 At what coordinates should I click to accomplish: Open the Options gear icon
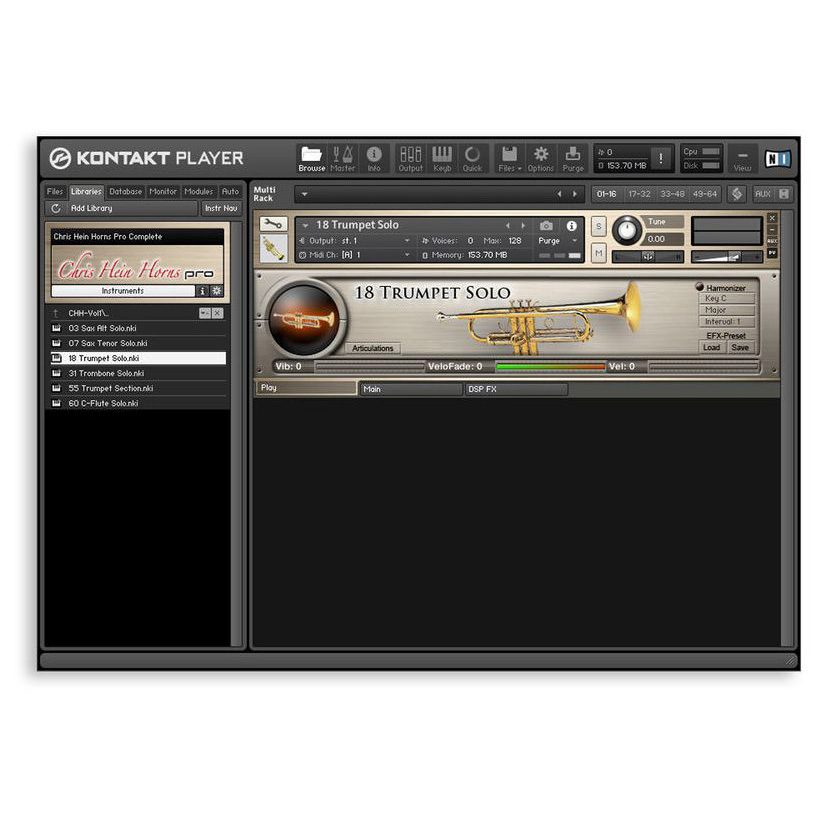(x=541, y=158)
